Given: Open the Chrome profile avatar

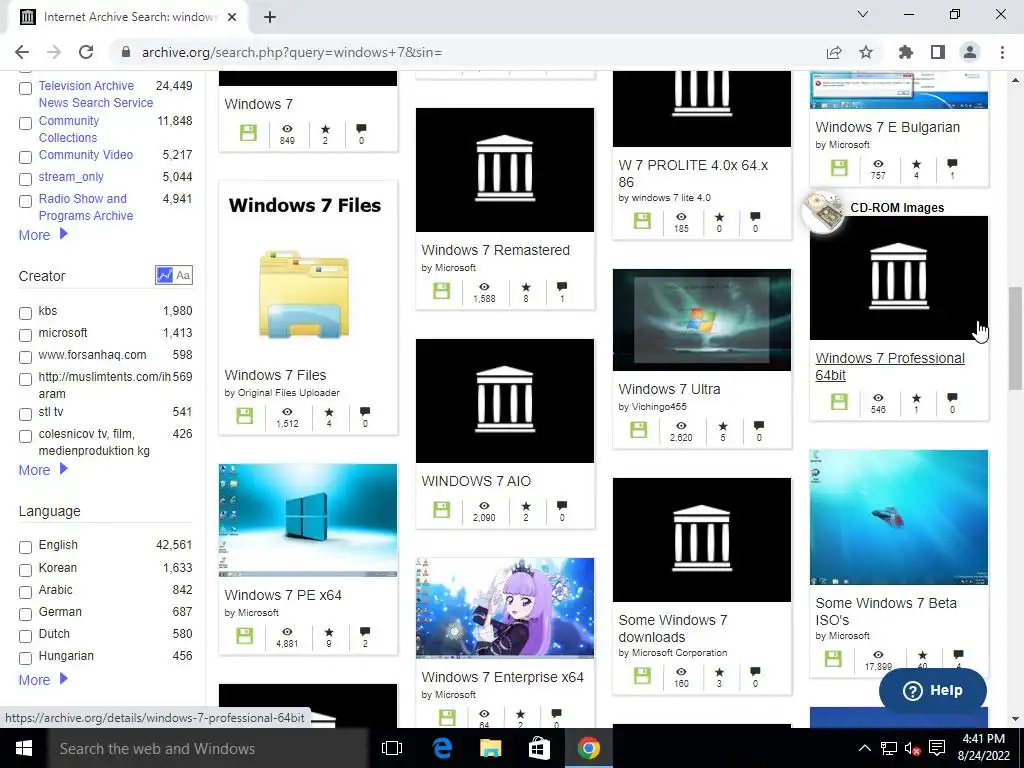Looking at the screenshot, I should [970, 52].
